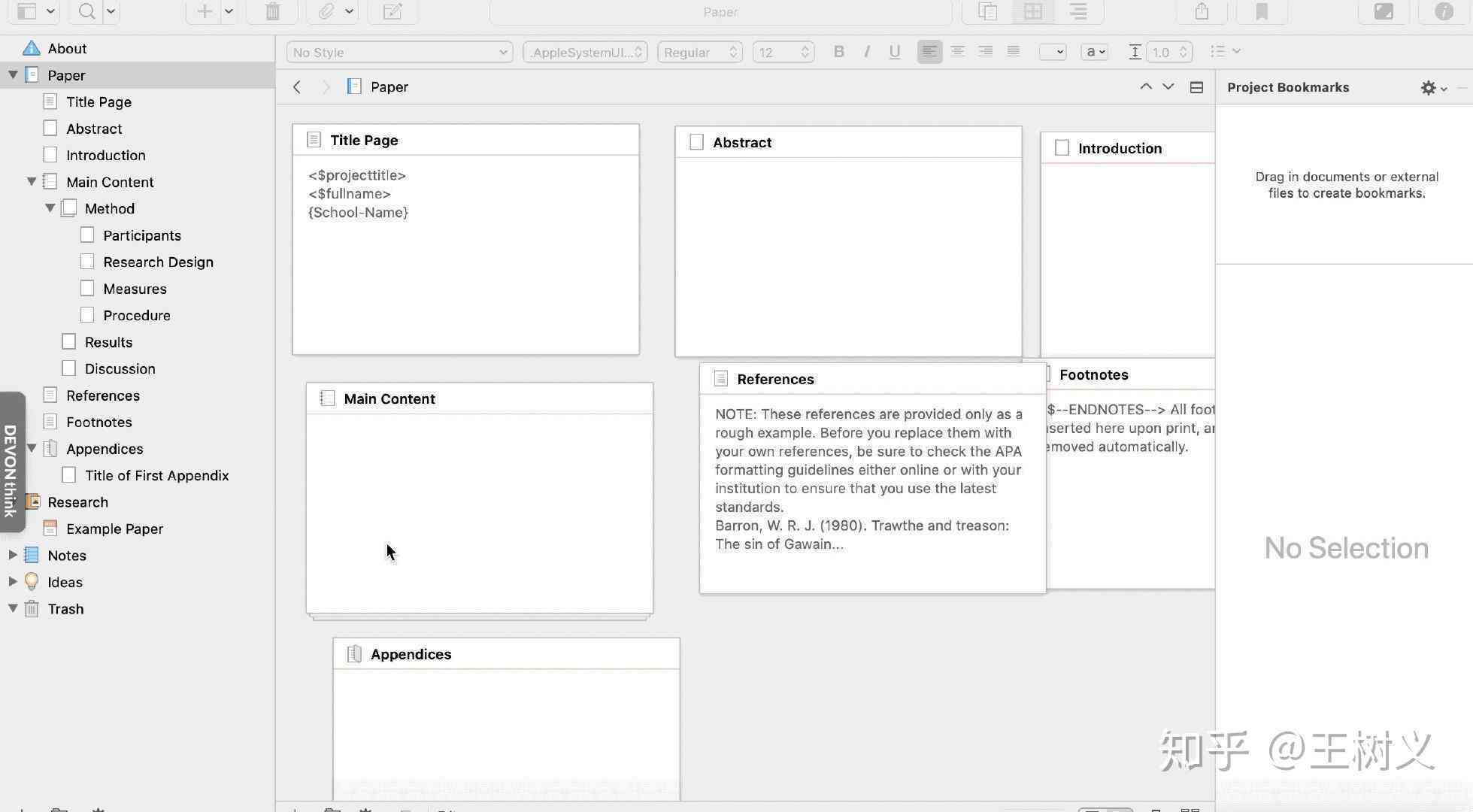The image size is (1473, 812).
Task: Switch to outliner view mode icon
Action: (1078, 11)
